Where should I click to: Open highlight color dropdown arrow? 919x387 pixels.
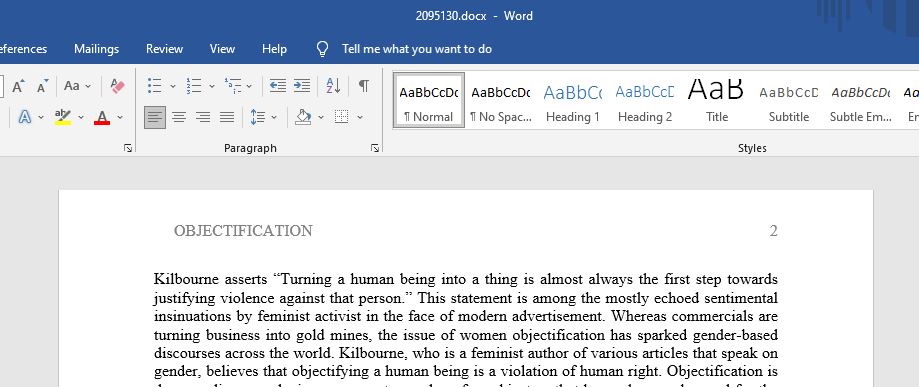(81, 117)
